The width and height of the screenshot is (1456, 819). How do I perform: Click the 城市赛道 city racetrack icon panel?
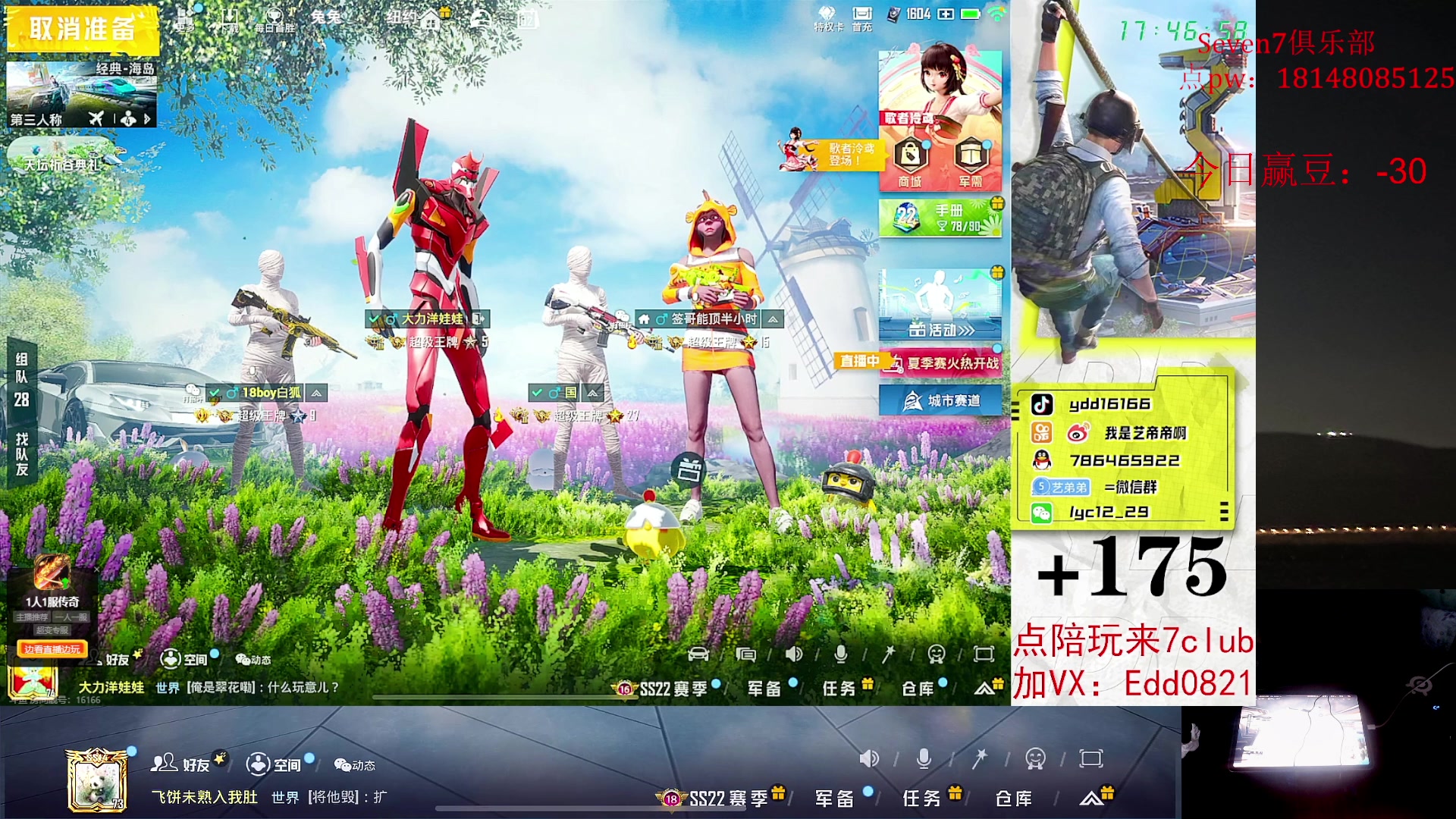point(940,400)
